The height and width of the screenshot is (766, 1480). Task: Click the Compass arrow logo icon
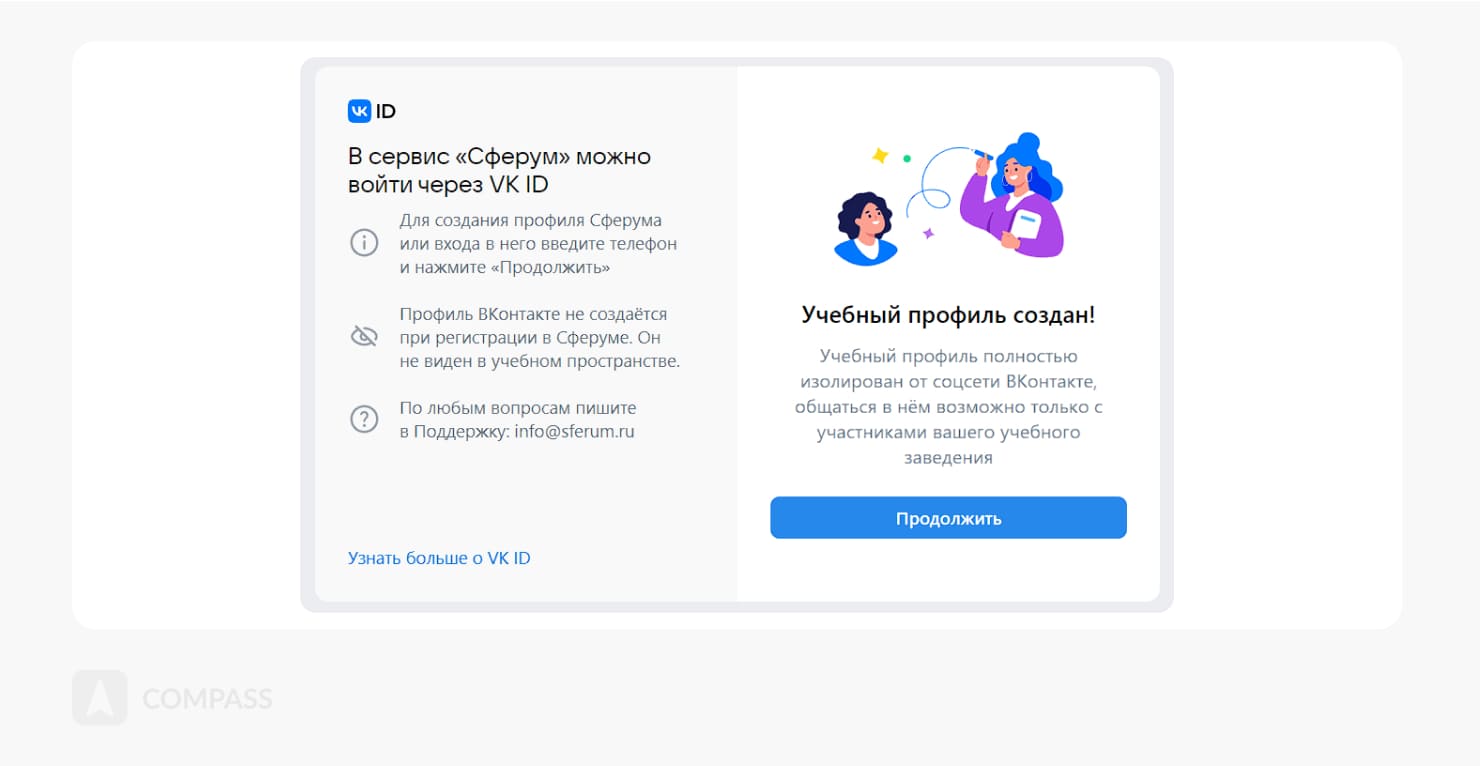[x=100, y=698]
